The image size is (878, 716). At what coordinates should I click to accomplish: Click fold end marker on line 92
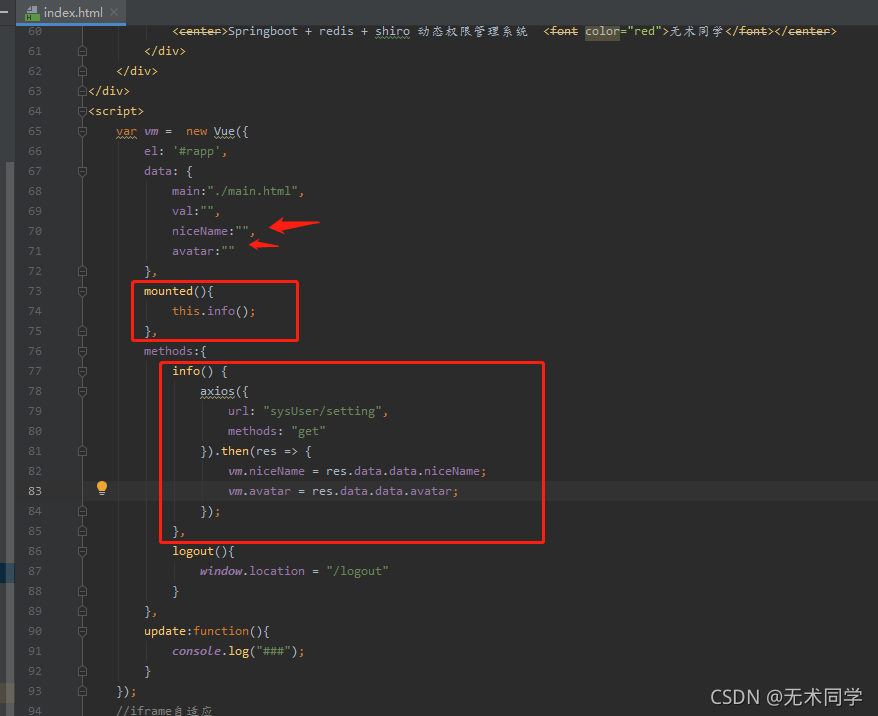(82, 671)
